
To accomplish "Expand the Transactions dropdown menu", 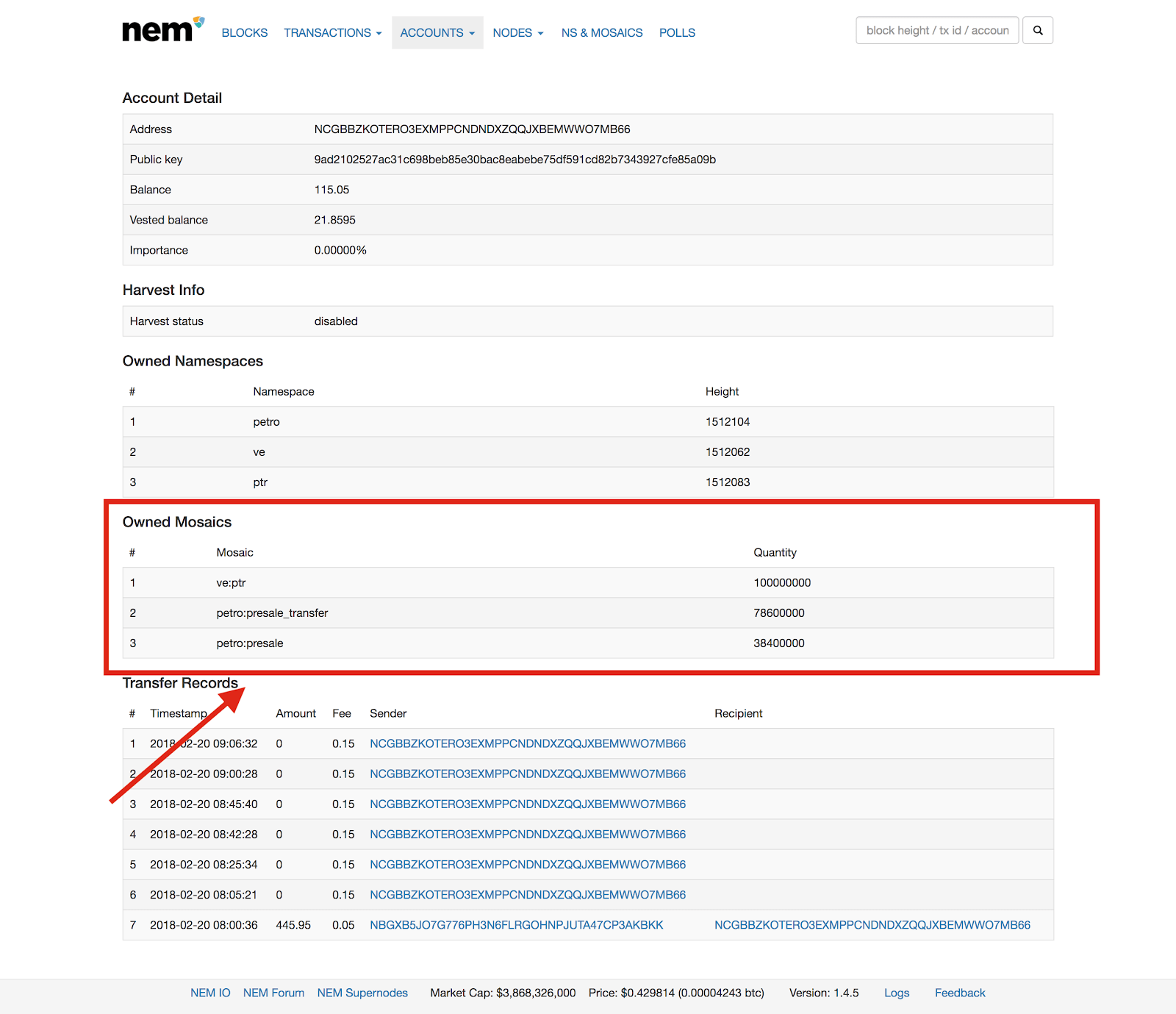I will [x=332, y=33].
